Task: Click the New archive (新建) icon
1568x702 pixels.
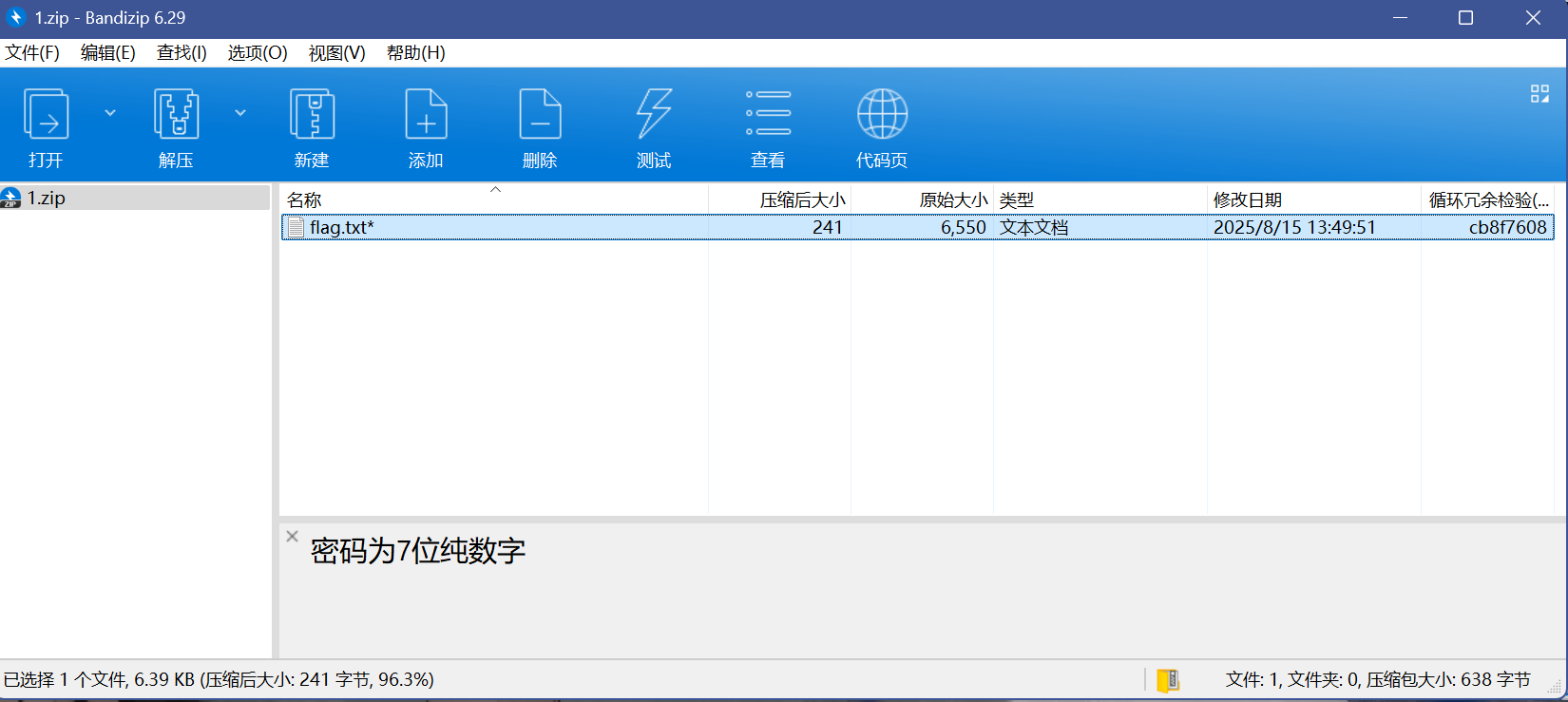Action: [312, 116]
